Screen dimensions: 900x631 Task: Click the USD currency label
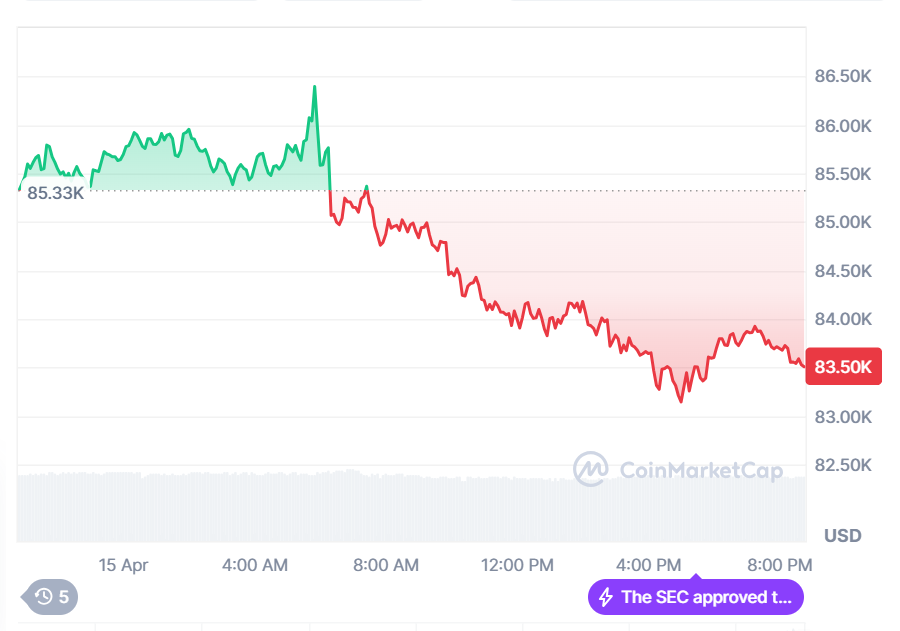tap(842, 536)
